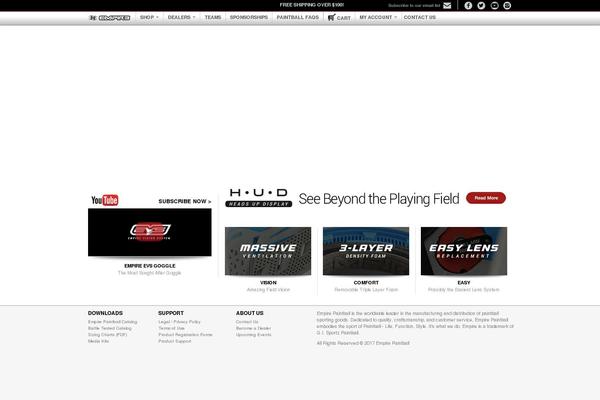The height and width of the screenshot is (400, 600).
Task: Click the Read More button
Action: (486, 198)
